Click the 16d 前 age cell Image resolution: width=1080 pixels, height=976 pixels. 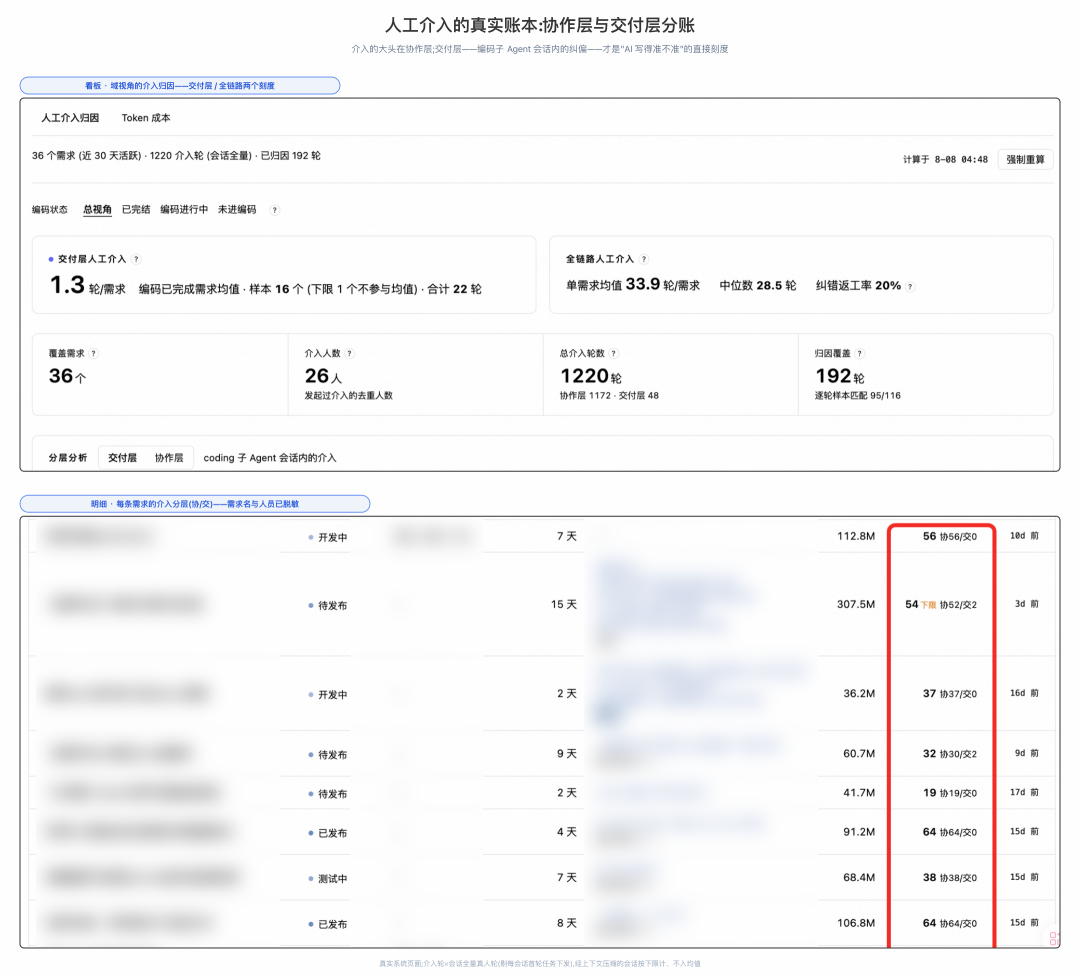[x=1024, y=693]
